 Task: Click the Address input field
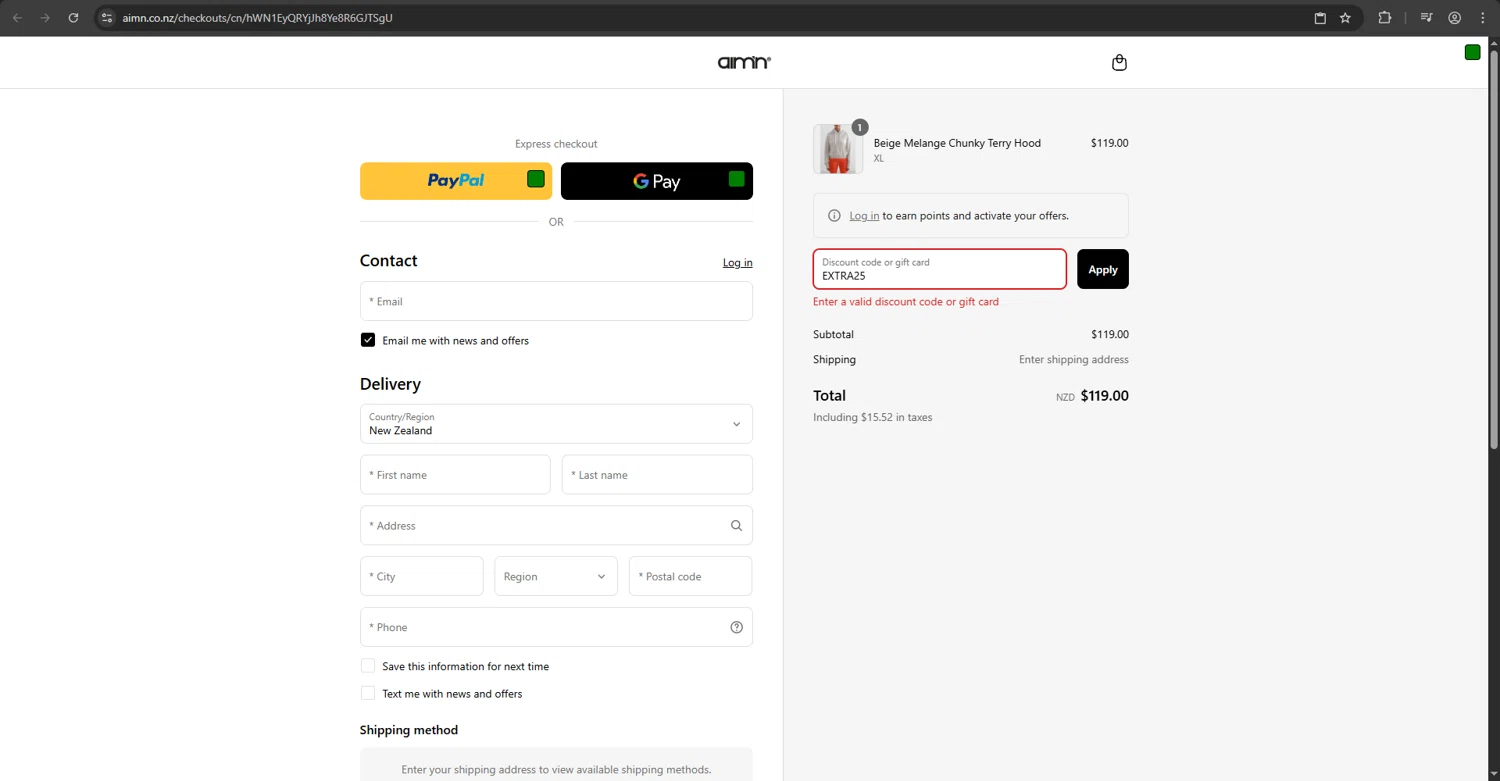click(556, 526)
